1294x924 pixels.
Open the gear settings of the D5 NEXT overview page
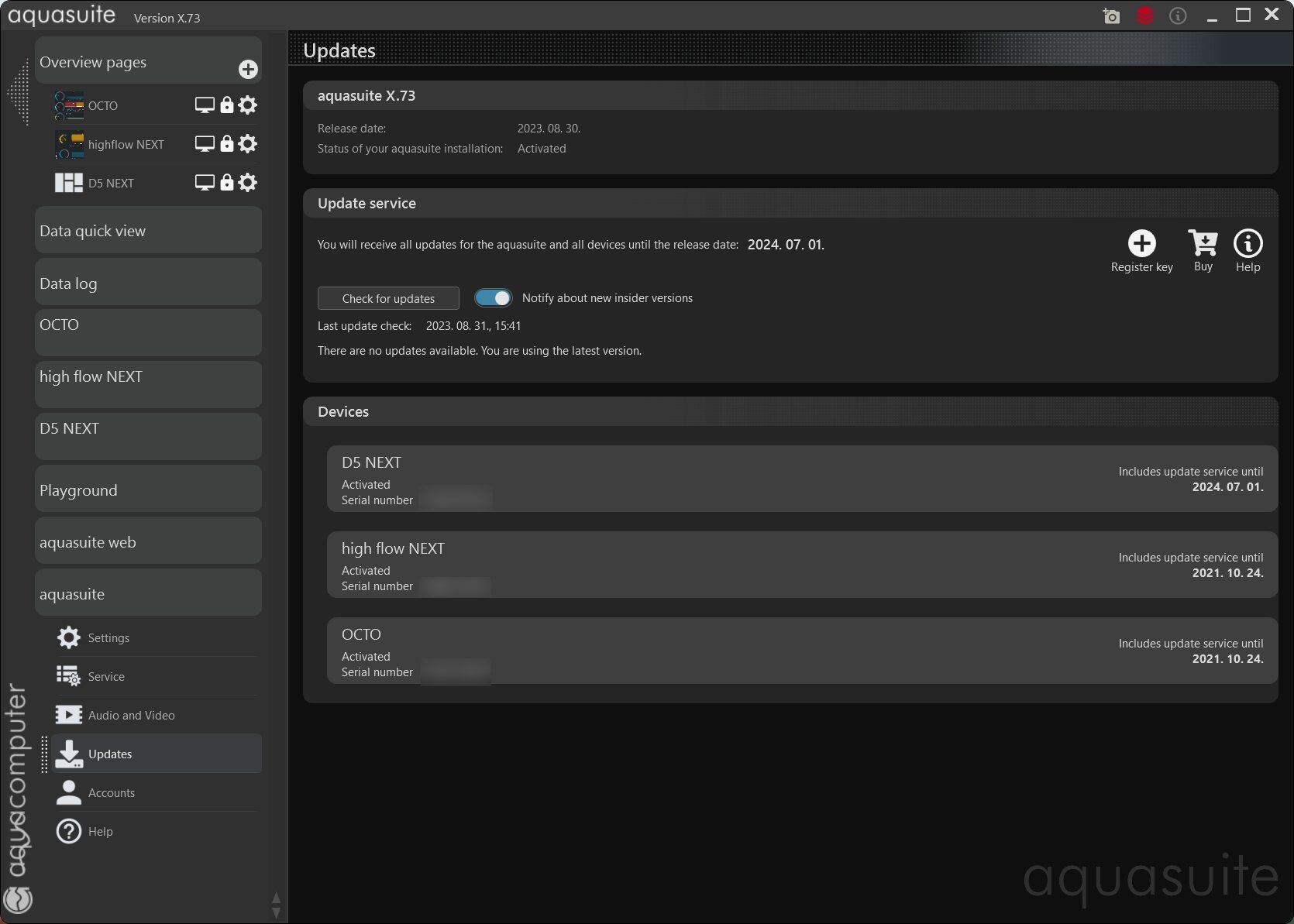tap(248, 183)
